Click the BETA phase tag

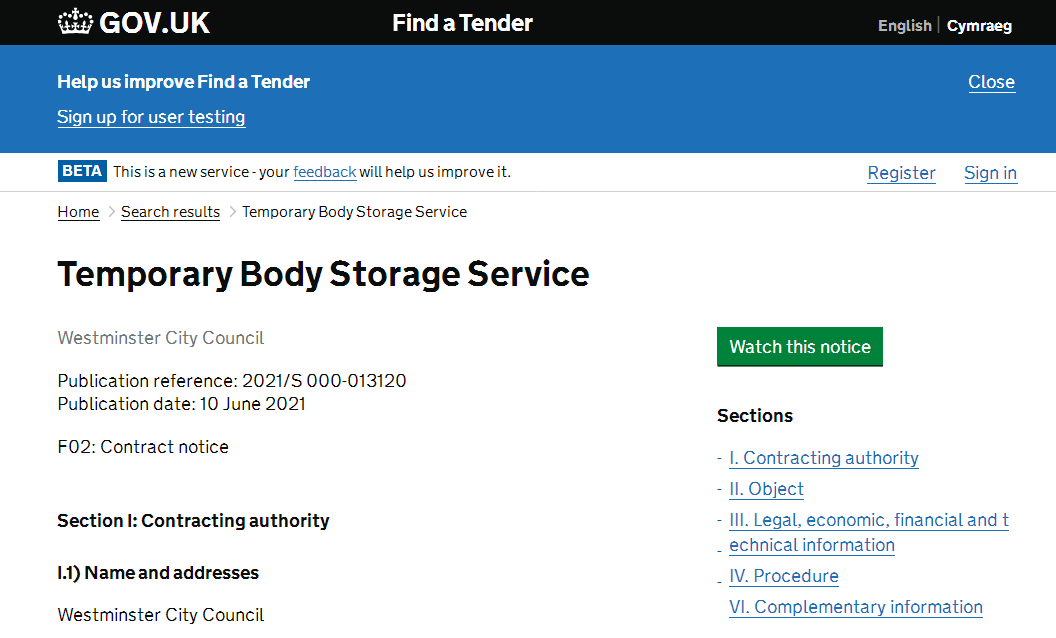(x=82, y=171)
